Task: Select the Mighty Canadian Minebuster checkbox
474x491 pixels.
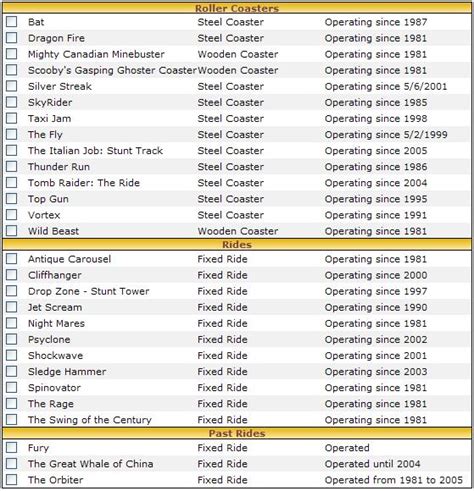Action: point(12,54)
